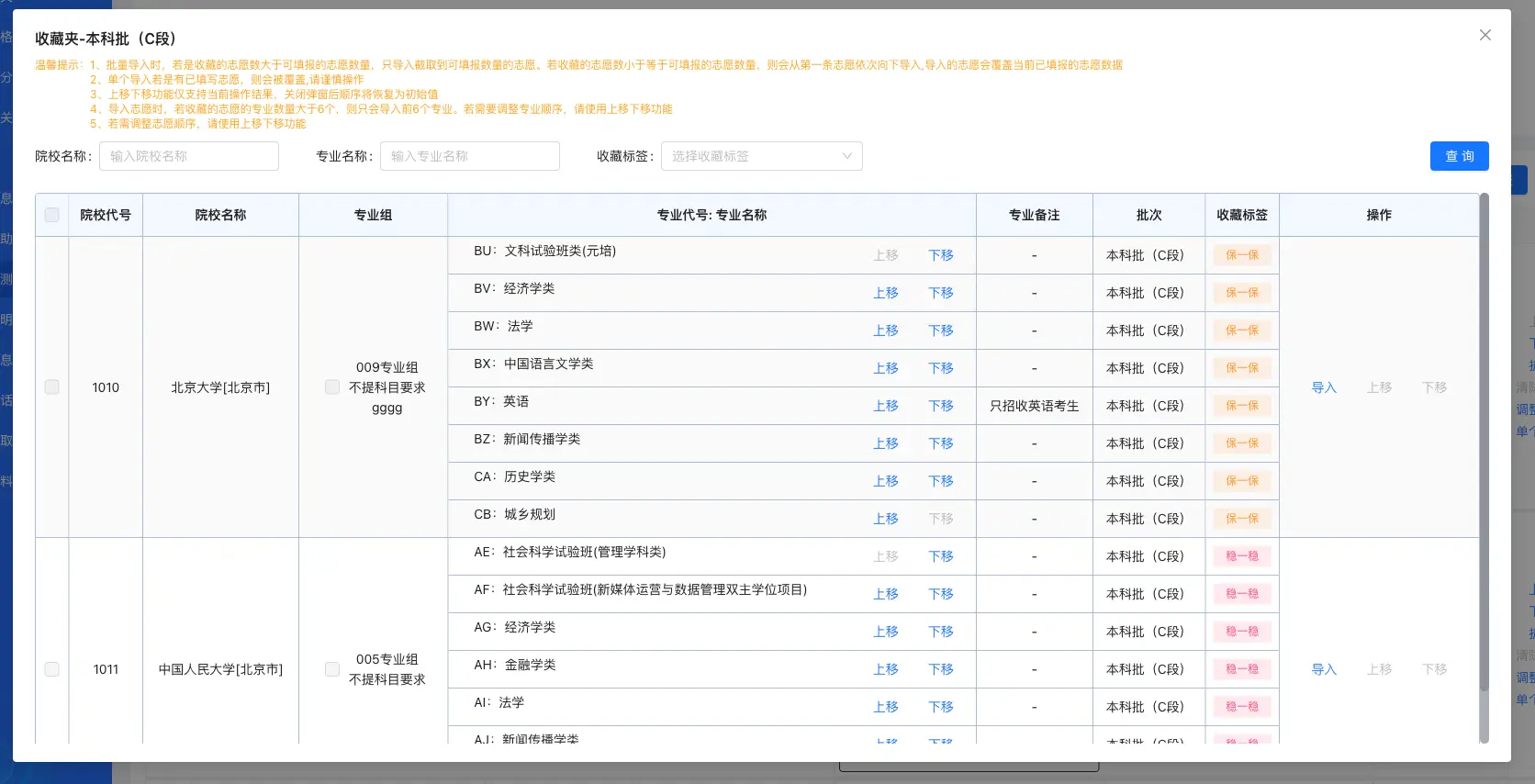Move 城乡规划 CB major up
1535x784 pixels.
click(x=886, y=519)
